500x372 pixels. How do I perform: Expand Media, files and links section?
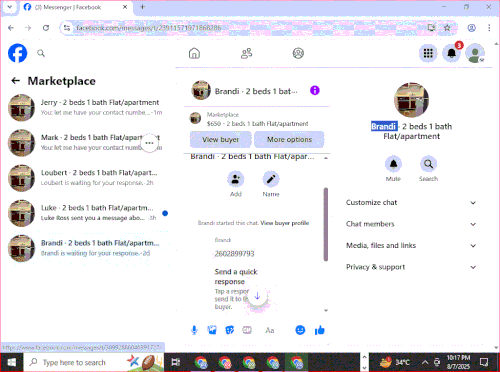click(x=411, y=246)
